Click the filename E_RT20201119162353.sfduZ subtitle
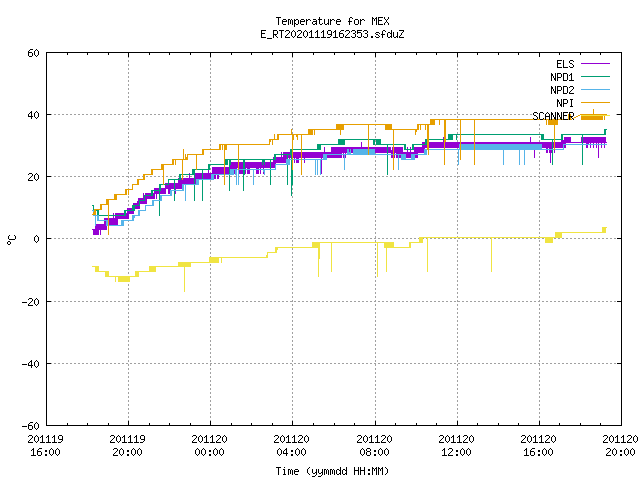The height and width of the screenshot is (480, 640). coord(332,34)
